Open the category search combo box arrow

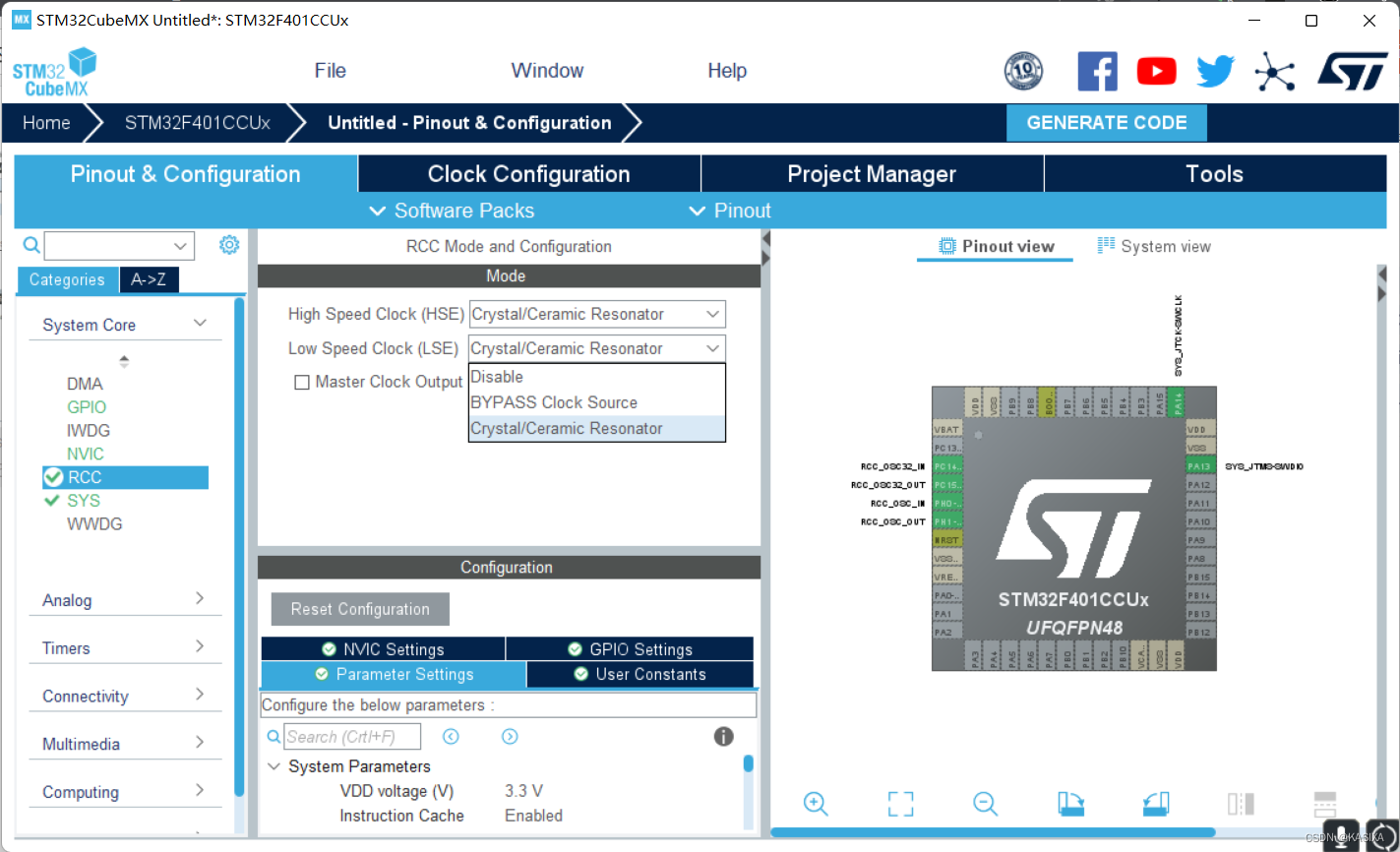(181, 246)
